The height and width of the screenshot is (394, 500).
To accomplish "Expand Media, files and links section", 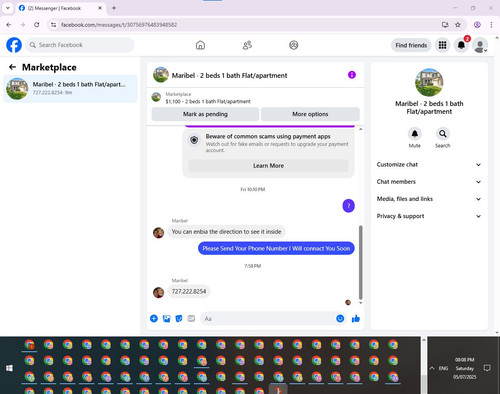I will point(429,199).
